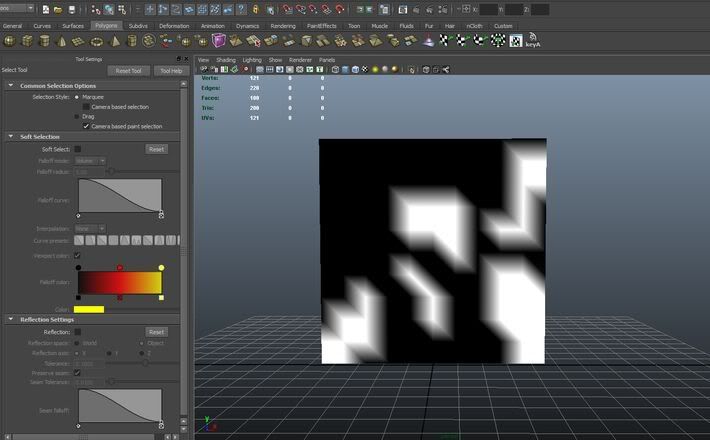This screenshot has height=440, width=710.
Task: Click the keyA shelf icon
Action: (x=532, y=42)
